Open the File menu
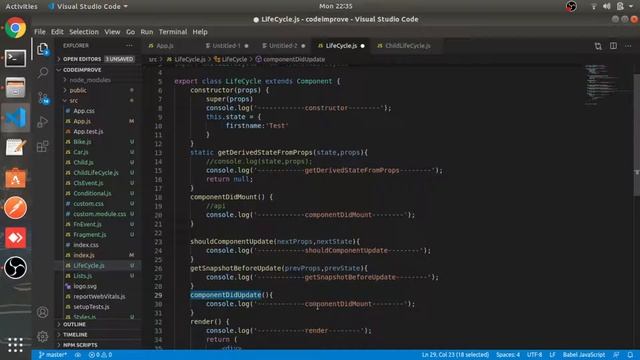 pos(40,32)
